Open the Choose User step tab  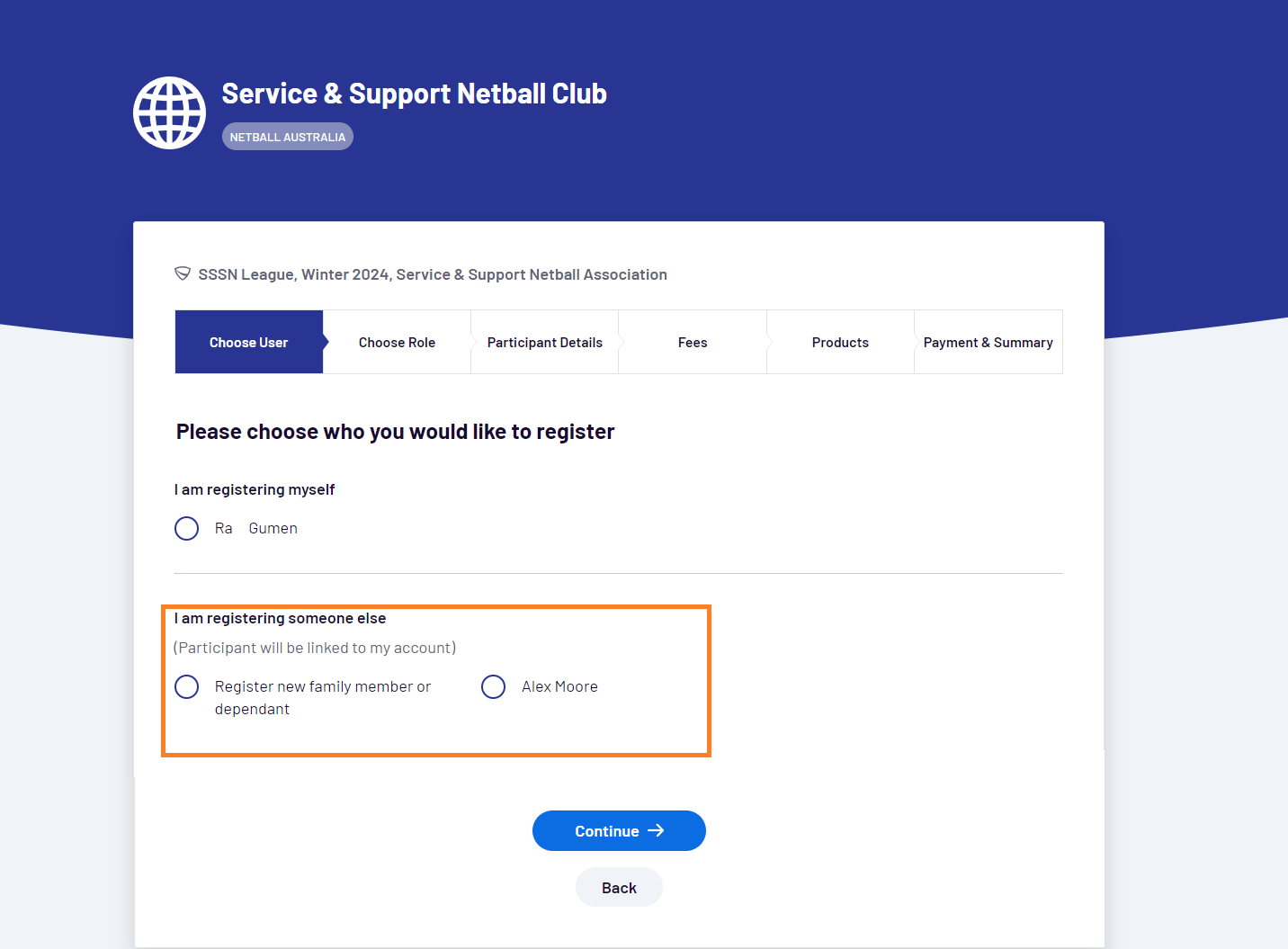pos(249,342)
